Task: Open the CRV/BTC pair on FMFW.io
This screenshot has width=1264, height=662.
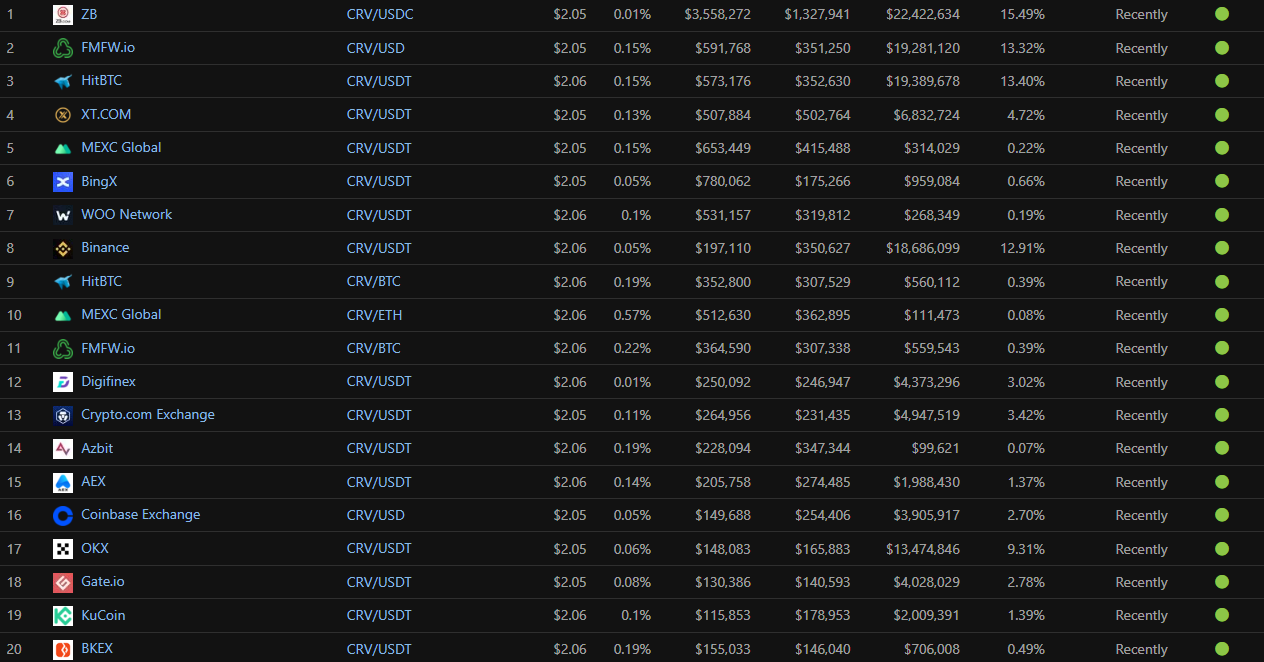Action: (374, 348)
